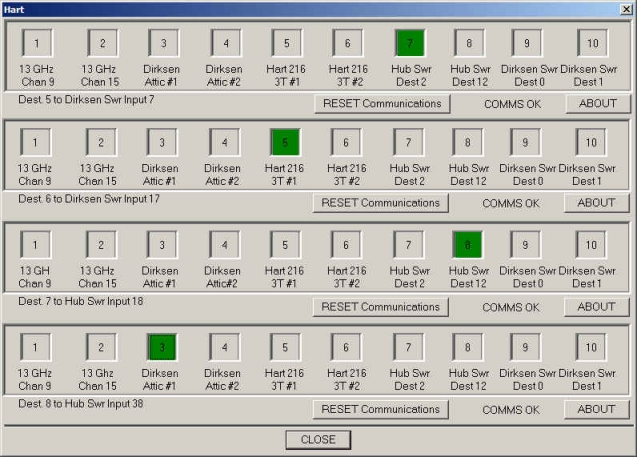Select source 2 (13 GHz Chan 15) for Dest. 7
637x457 pixels.
pos(101,245)
